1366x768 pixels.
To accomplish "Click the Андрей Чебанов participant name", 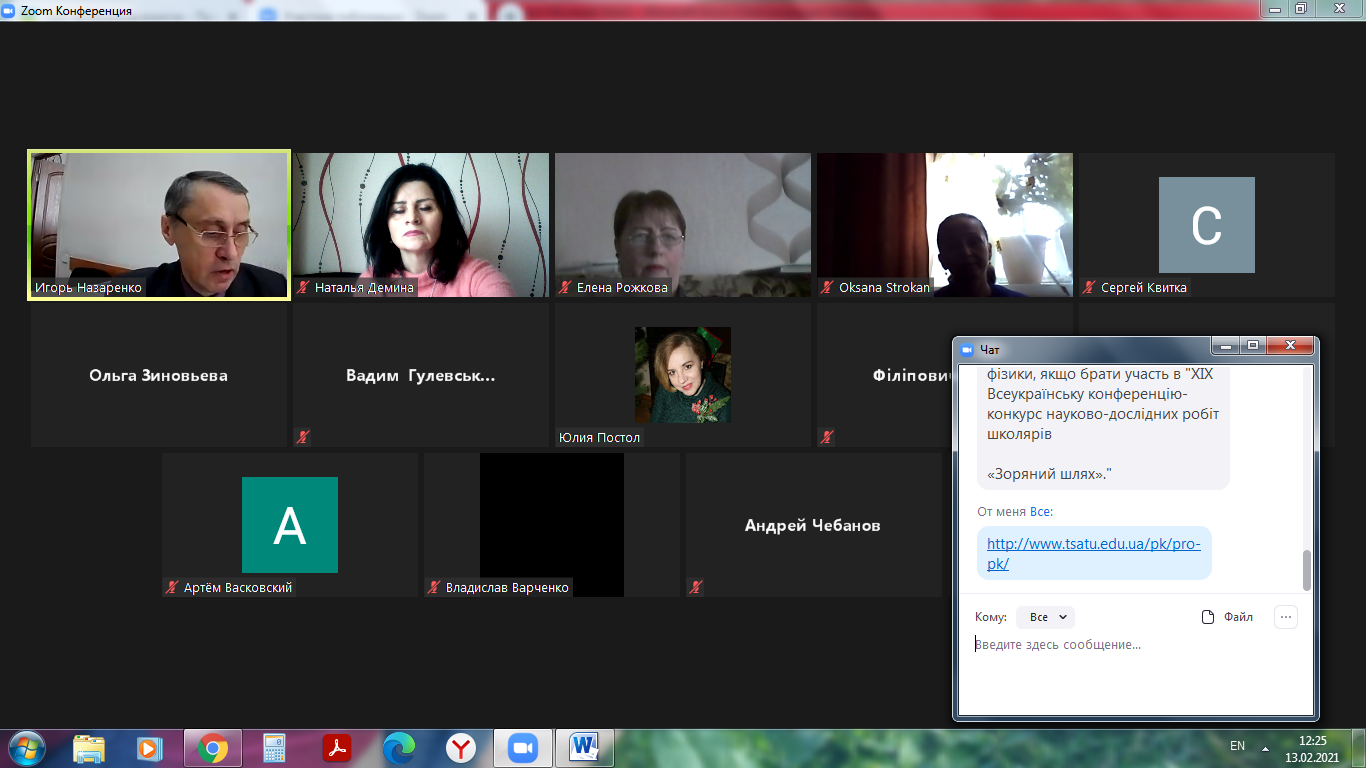I will [x=813, y=526].
